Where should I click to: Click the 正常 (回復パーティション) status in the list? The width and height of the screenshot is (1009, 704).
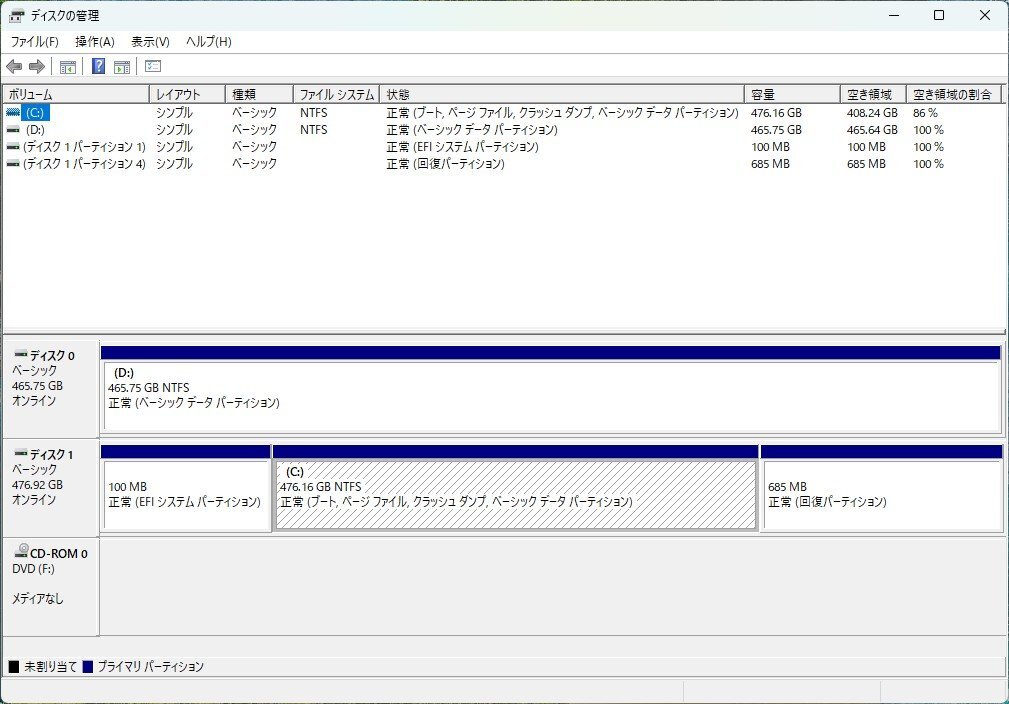tap(445, 163)
